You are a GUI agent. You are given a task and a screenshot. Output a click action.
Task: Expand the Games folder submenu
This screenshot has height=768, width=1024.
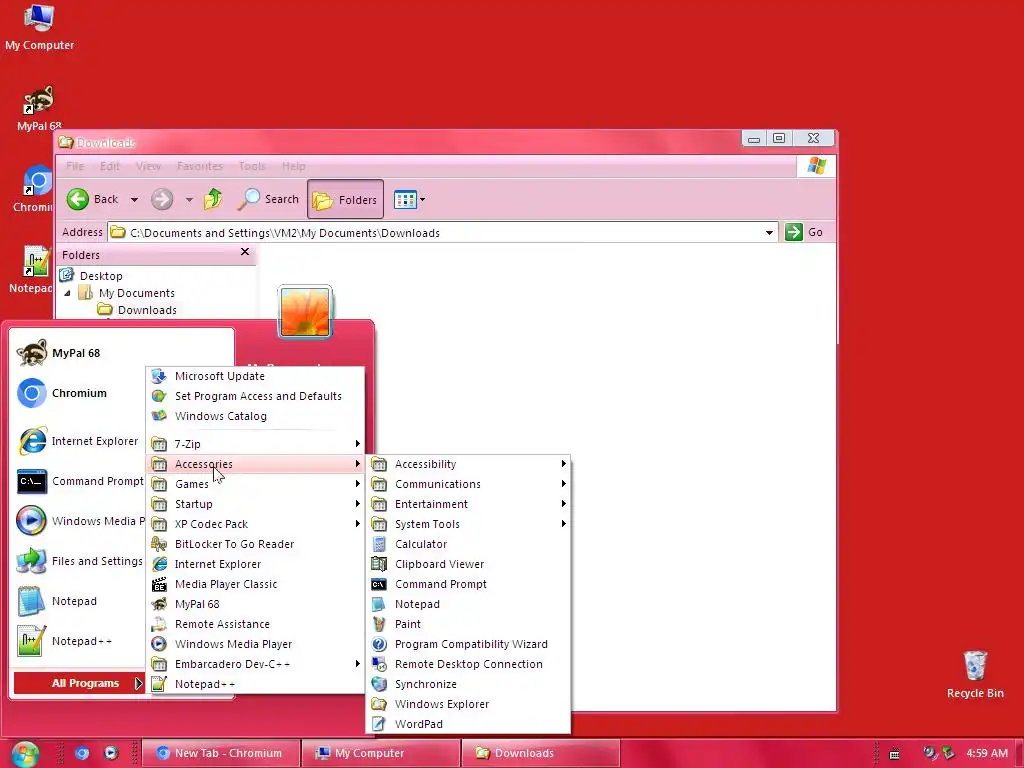(255, 484)
